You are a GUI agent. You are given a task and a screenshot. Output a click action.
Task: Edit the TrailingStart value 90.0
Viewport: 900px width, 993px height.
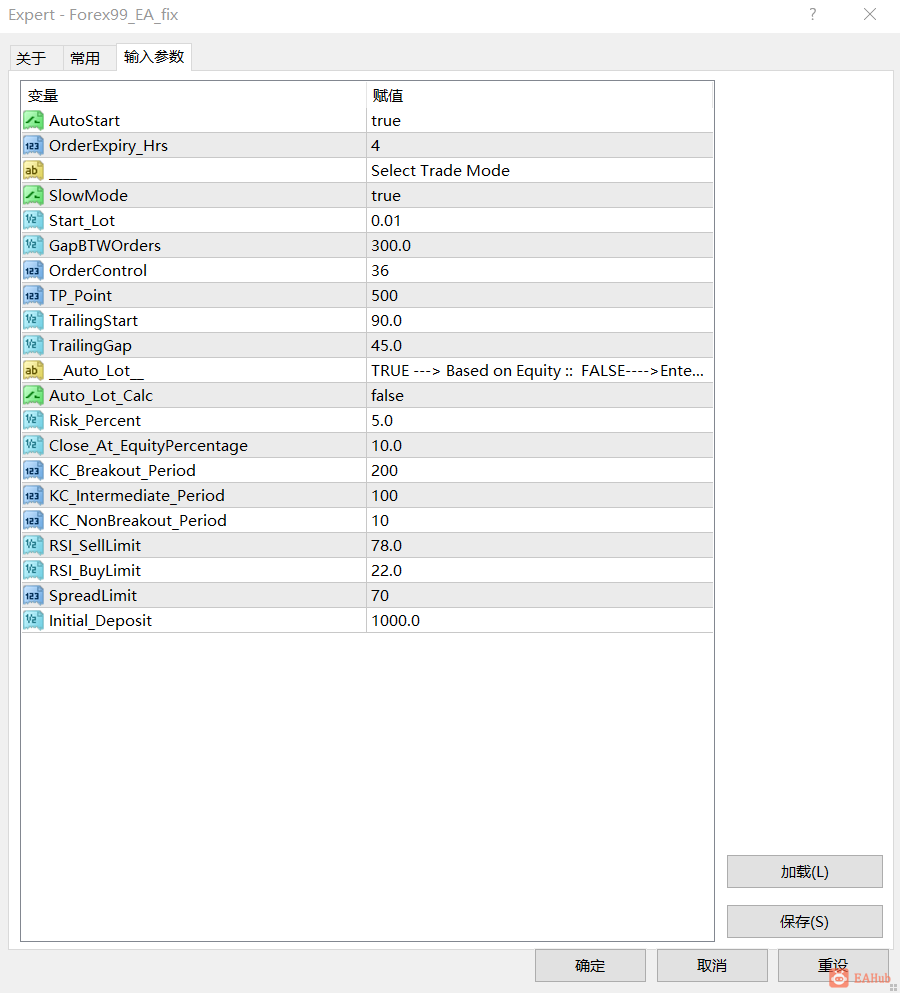(x=540, y=320)
